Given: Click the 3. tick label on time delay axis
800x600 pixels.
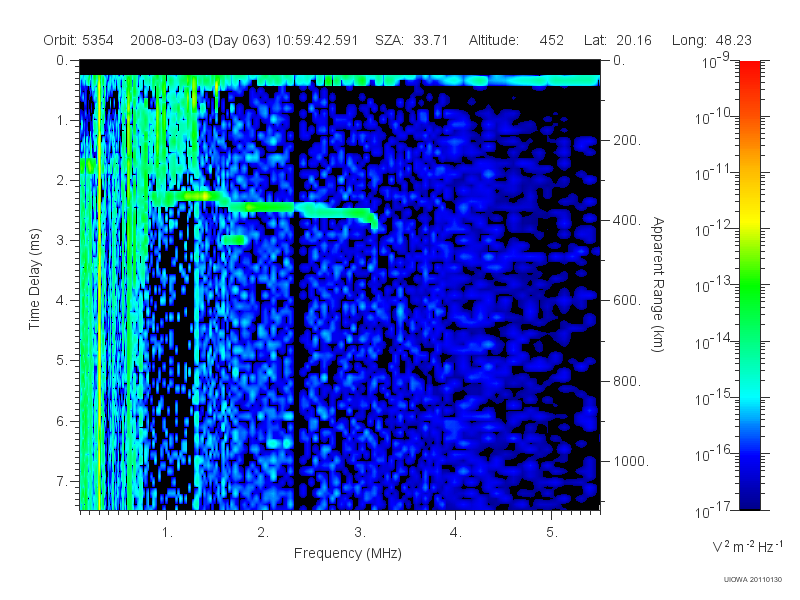Looking at the screenshot, I should 62,240.
